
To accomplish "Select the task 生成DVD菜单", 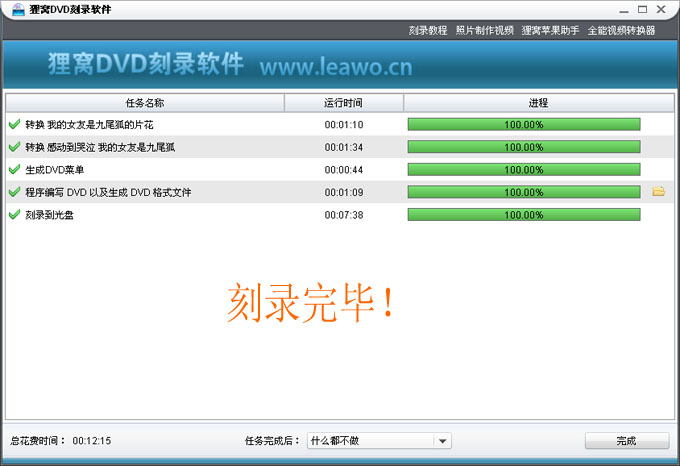I will [x=55, y=170].
